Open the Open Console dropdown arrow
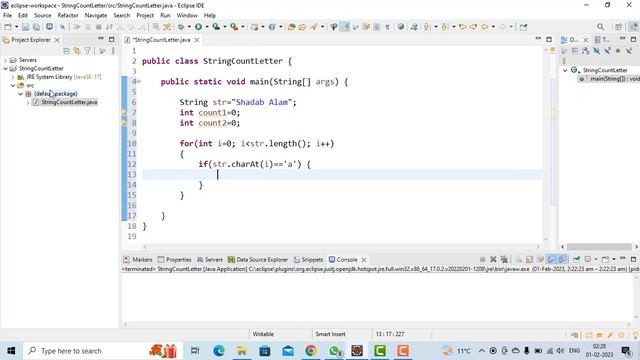The height and width of the screenshot is (360, 640). 613,260
